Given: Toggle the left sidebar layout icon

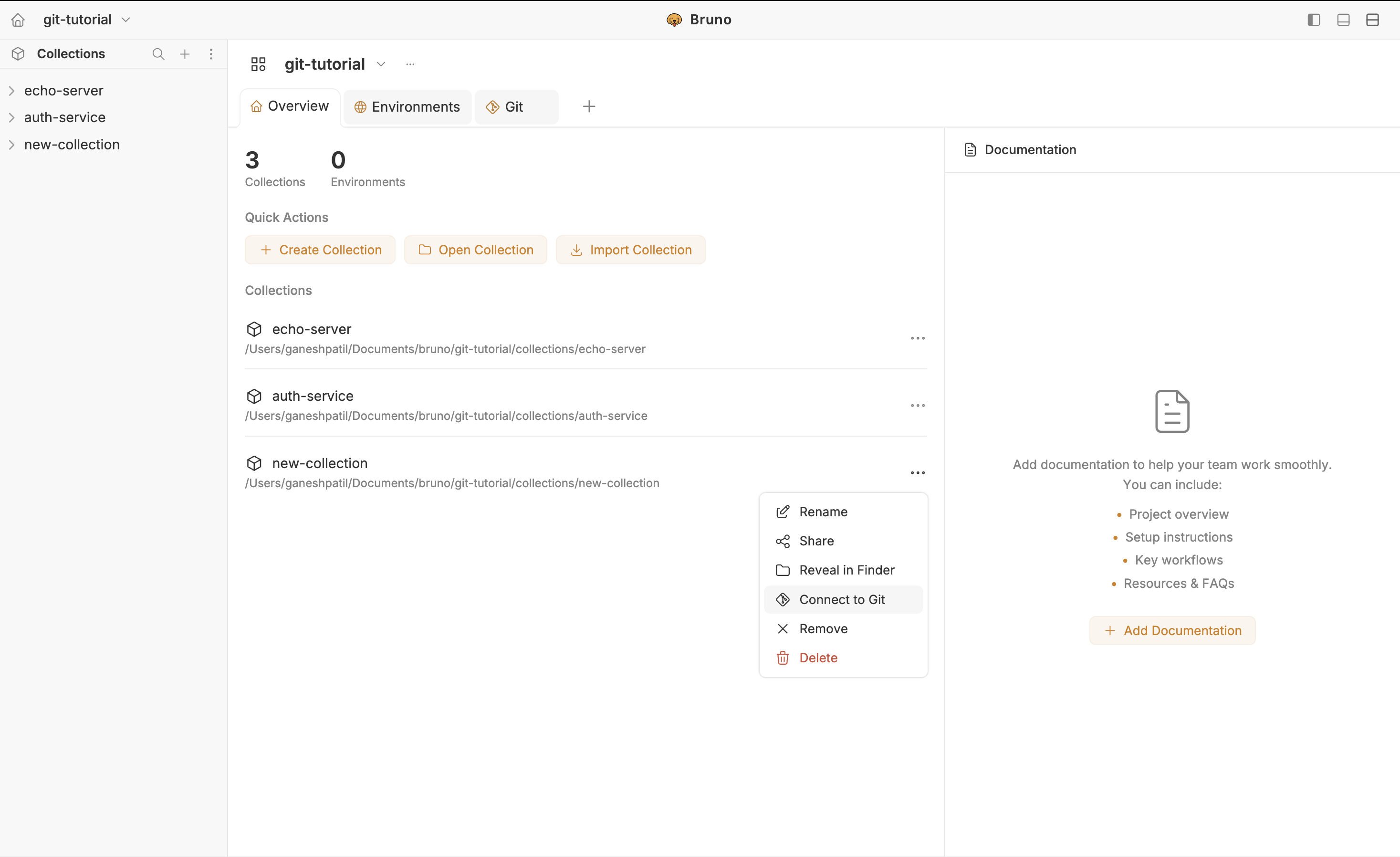Looking at the screenshot, I should 1314,20.
